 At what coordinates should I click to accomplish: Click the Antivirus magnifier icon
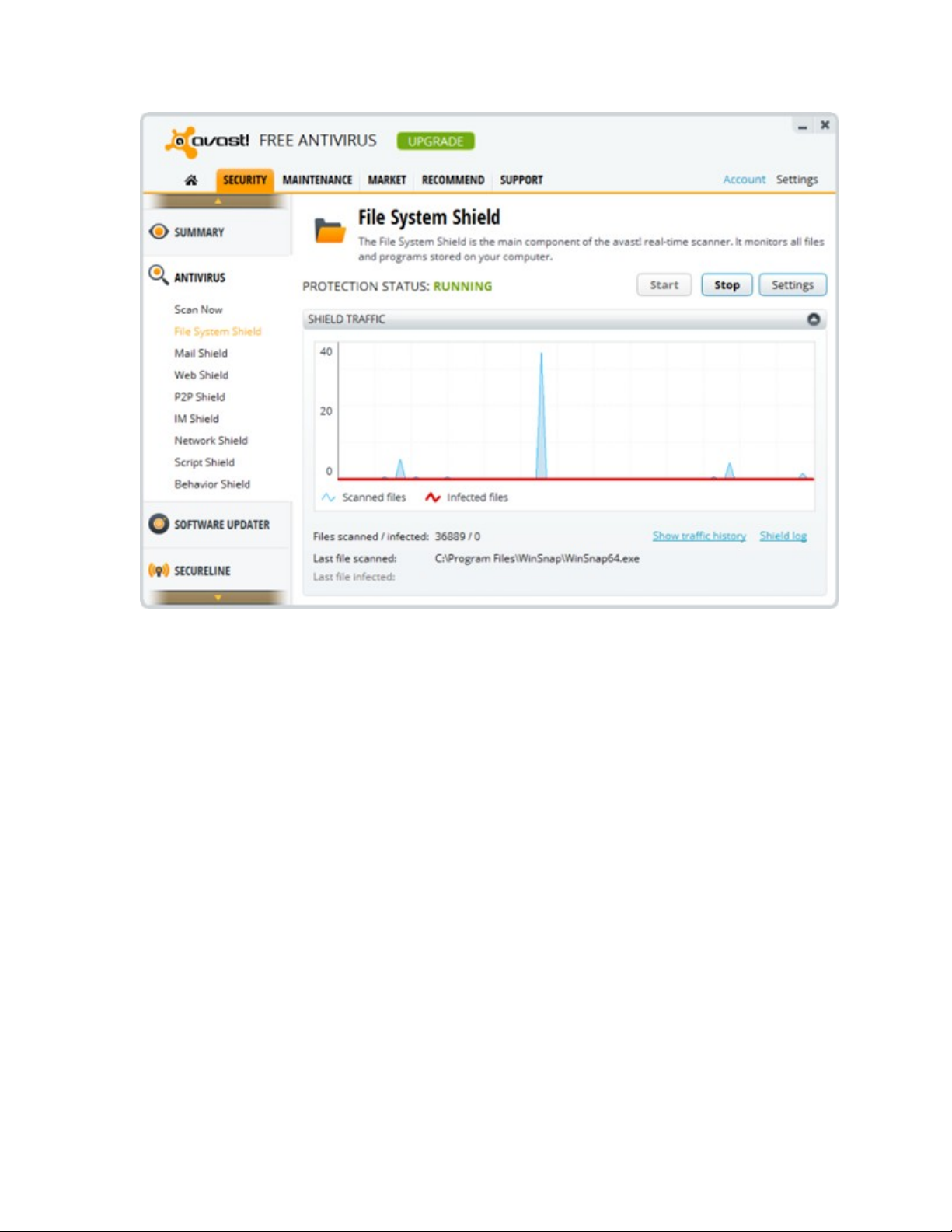click(x=158, y=274)
